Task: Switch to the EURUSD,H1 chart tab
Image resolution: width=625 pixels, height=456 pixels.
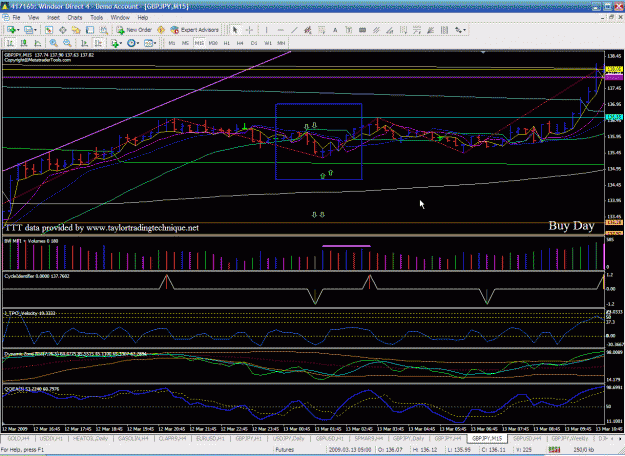Action: click(211, 438)
